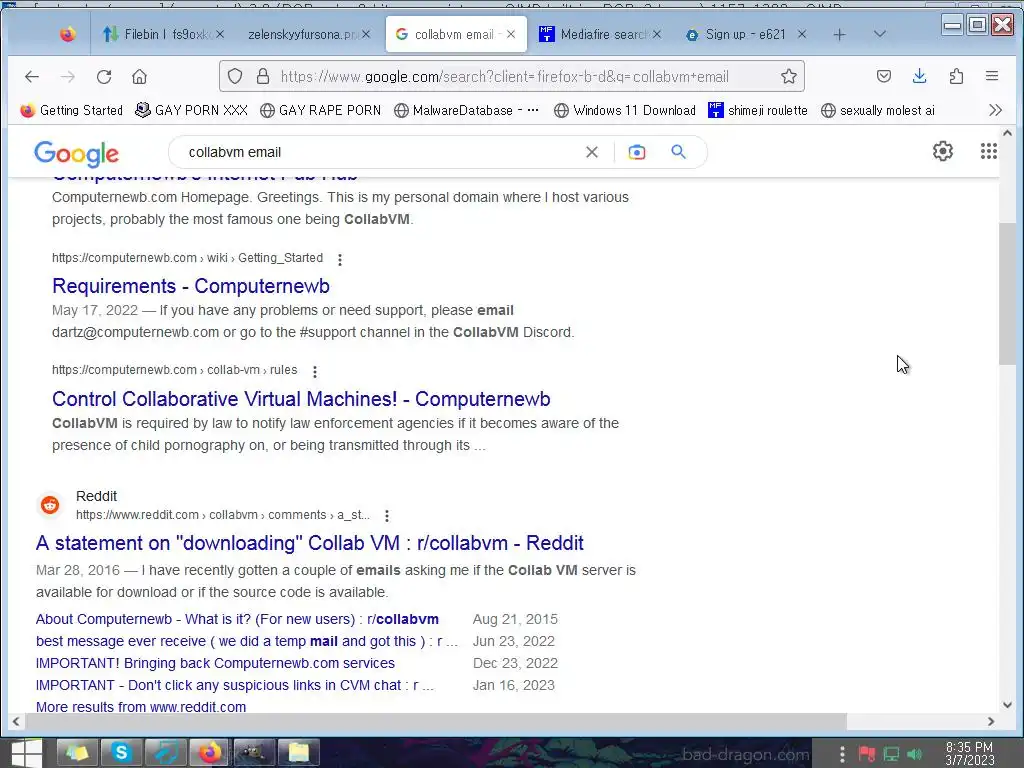
Task: View site security via padlock icon
Action: (x=263, y=76)
